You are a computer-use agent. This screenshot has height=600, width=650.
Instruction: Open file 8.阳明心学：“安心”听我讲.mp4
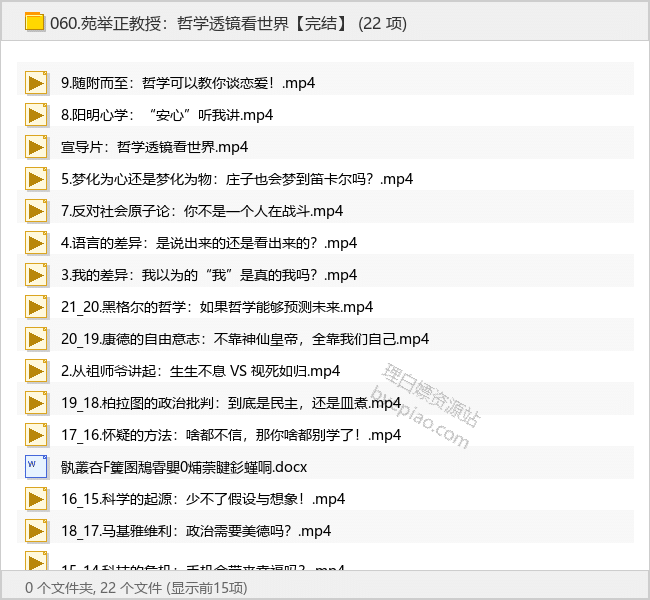click(167, 115)
